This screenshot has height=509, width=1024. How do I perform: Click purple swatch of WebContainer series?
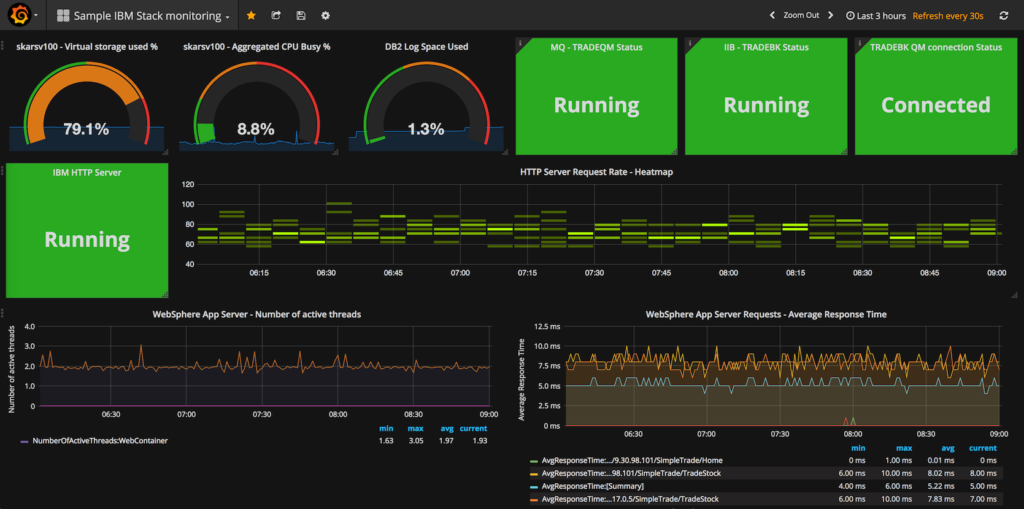24,442
